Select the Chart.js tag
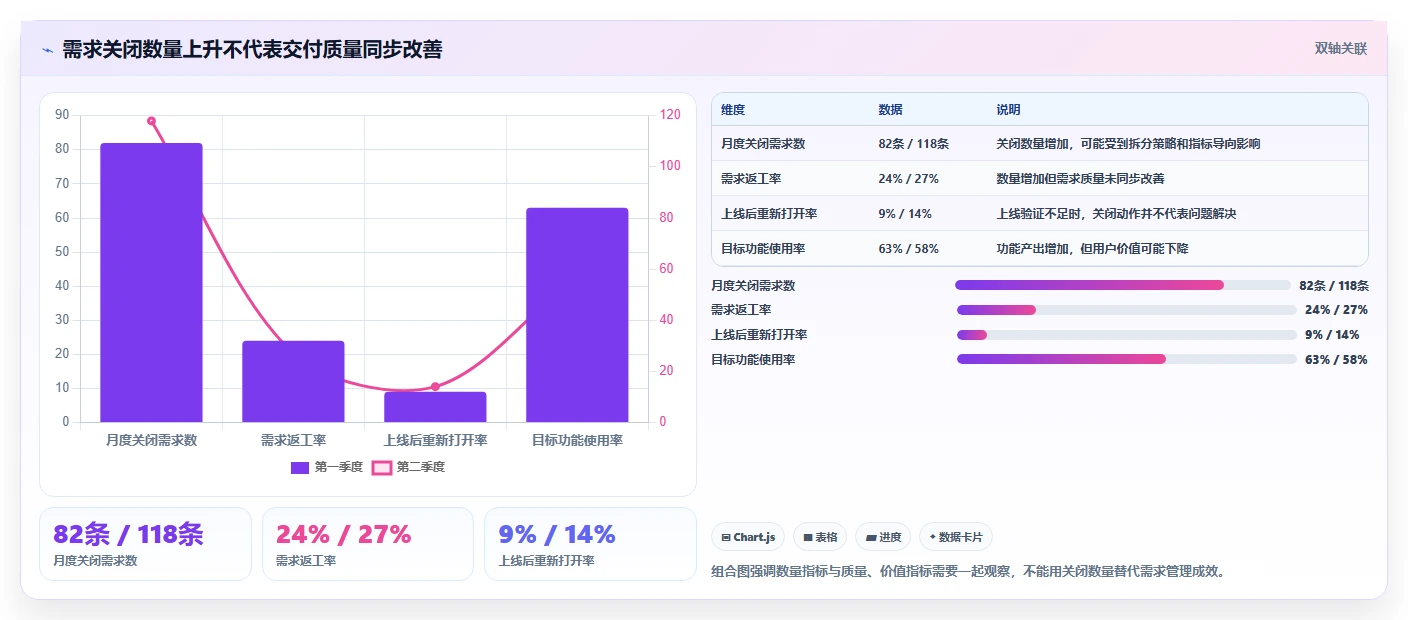The height and width of the screenshot is (620, 1408). tap(748, 537)
